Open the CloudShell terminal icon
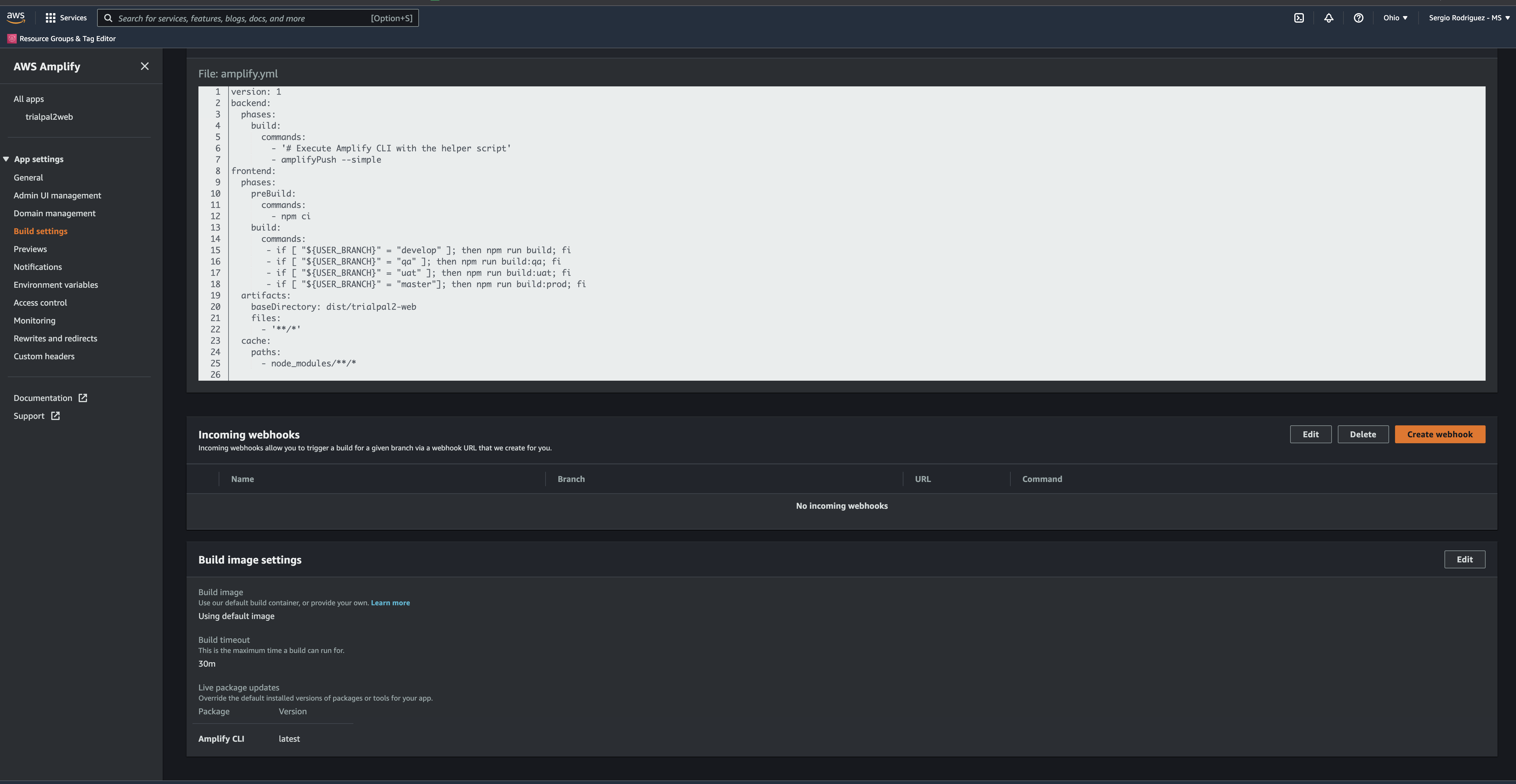This screenshot has width=1516, height=784. 1299,18
